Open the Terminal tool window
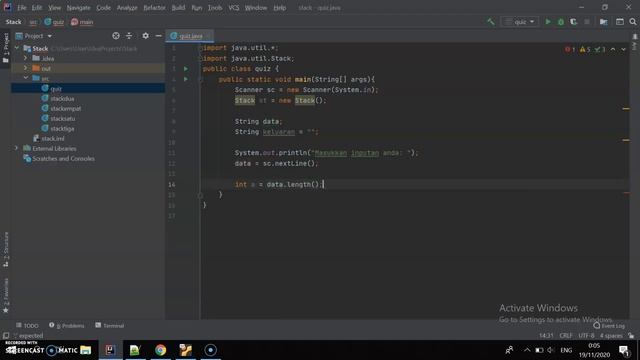The height and width of the screenshot is (360, 640). [x=109, y=325]
